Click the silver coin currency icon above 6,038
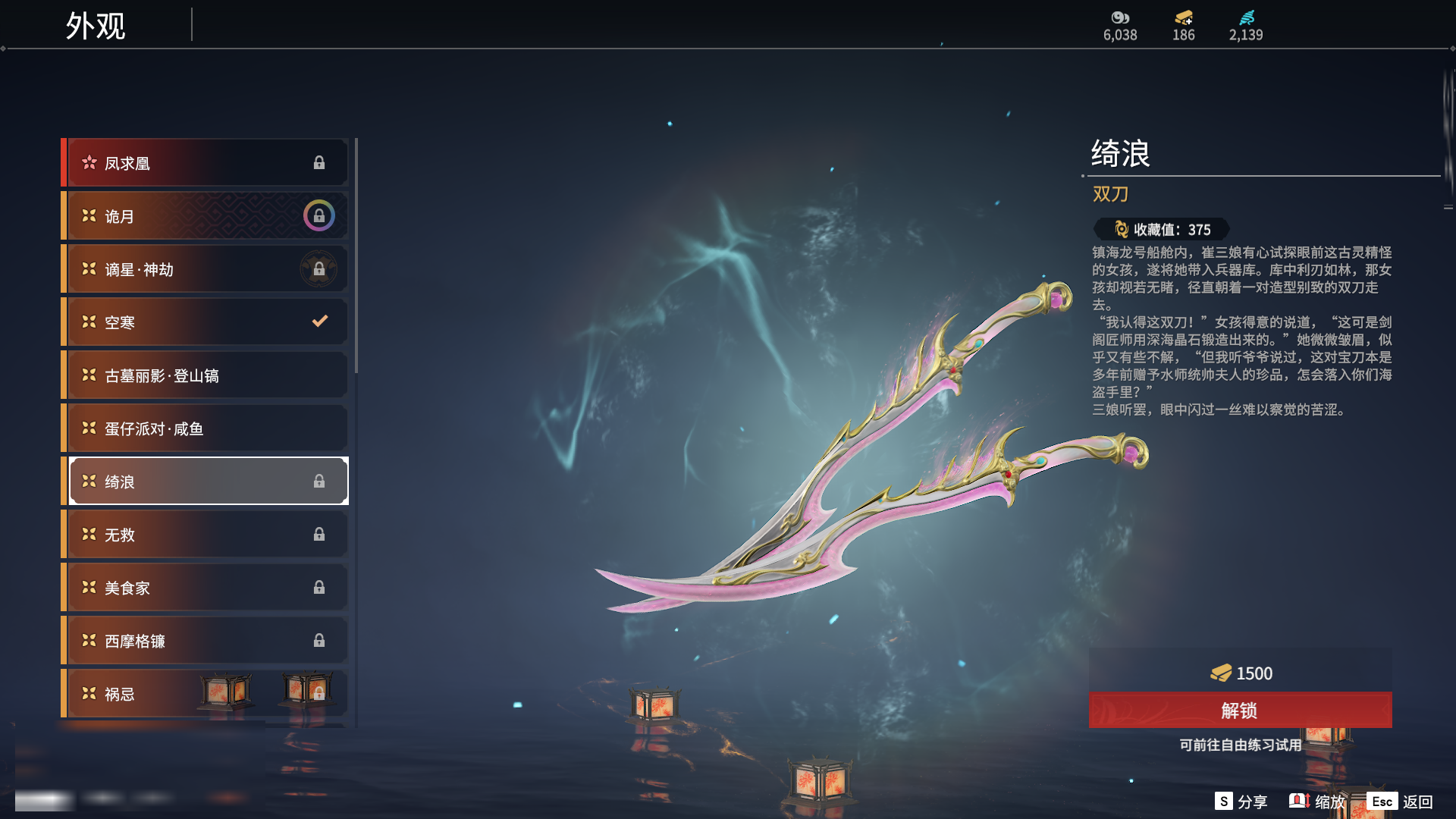 tap(1120, 17)
